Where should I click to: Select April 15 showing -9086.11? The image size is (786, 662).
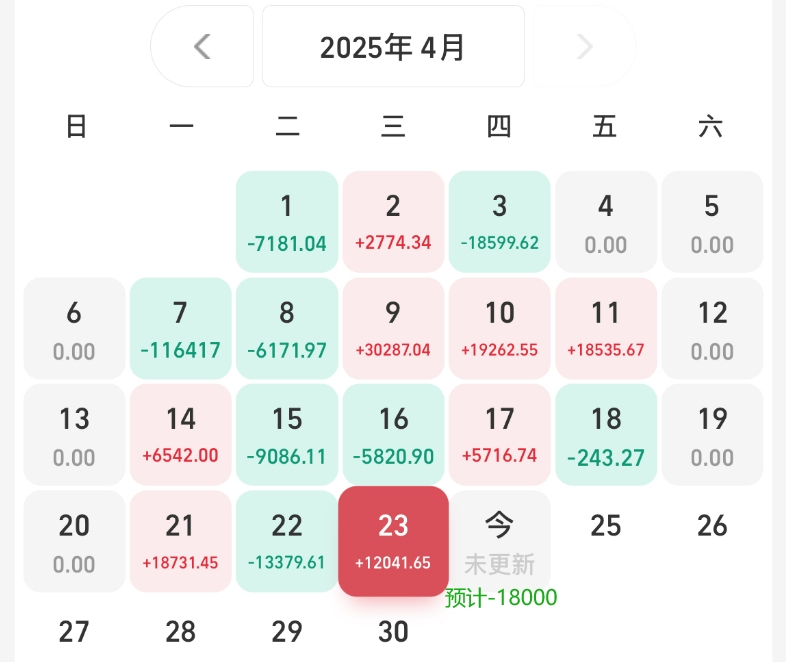pyautogui.click(x=287, y=434)
